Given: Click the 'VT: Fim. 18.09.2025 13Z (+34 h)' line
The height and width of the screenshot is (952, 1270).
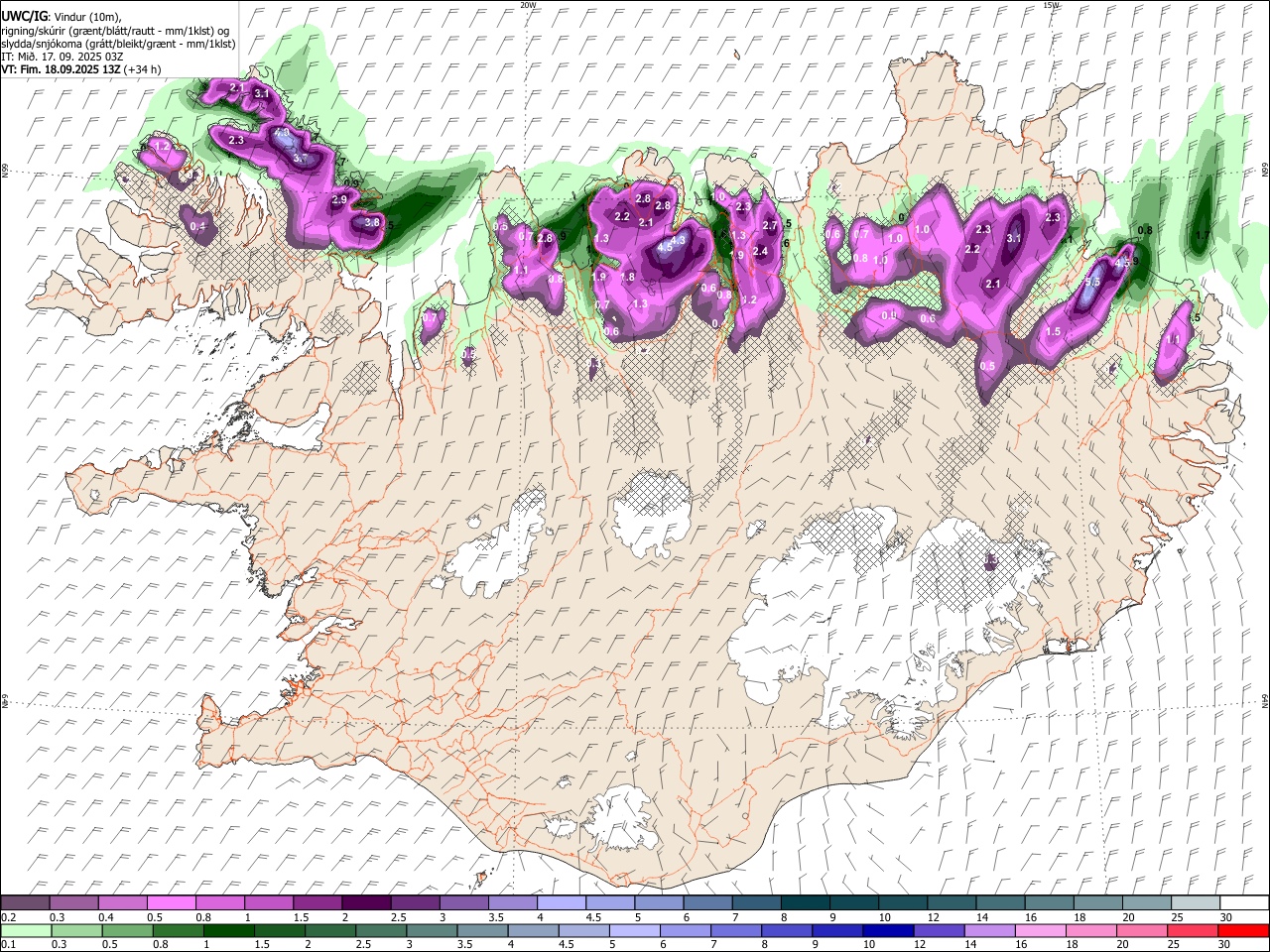Looking at the screenshot, I should (81, 69).
